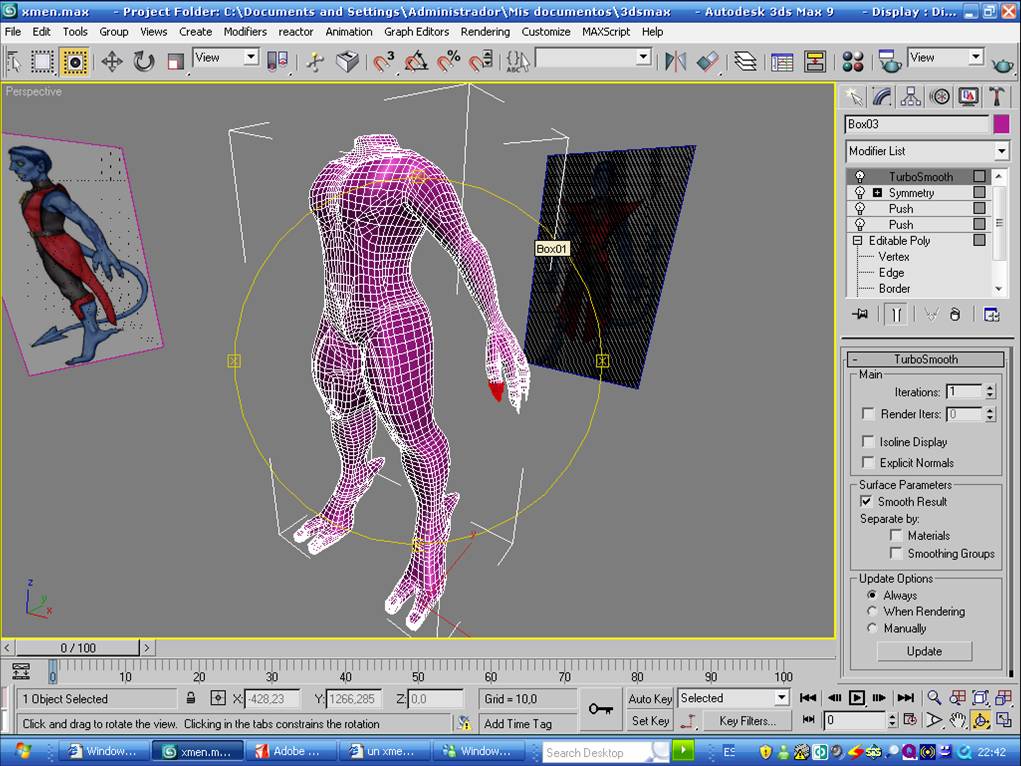Choose the Select and Scale tool

point(175,62)
